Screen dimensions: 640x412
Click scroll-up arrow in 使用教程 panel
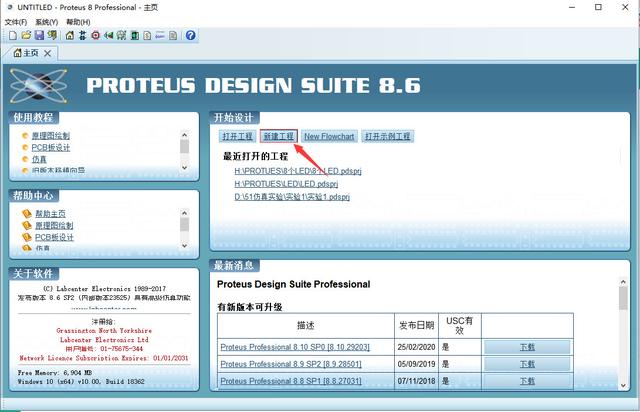pyautogui.click(x=184, y=135)
